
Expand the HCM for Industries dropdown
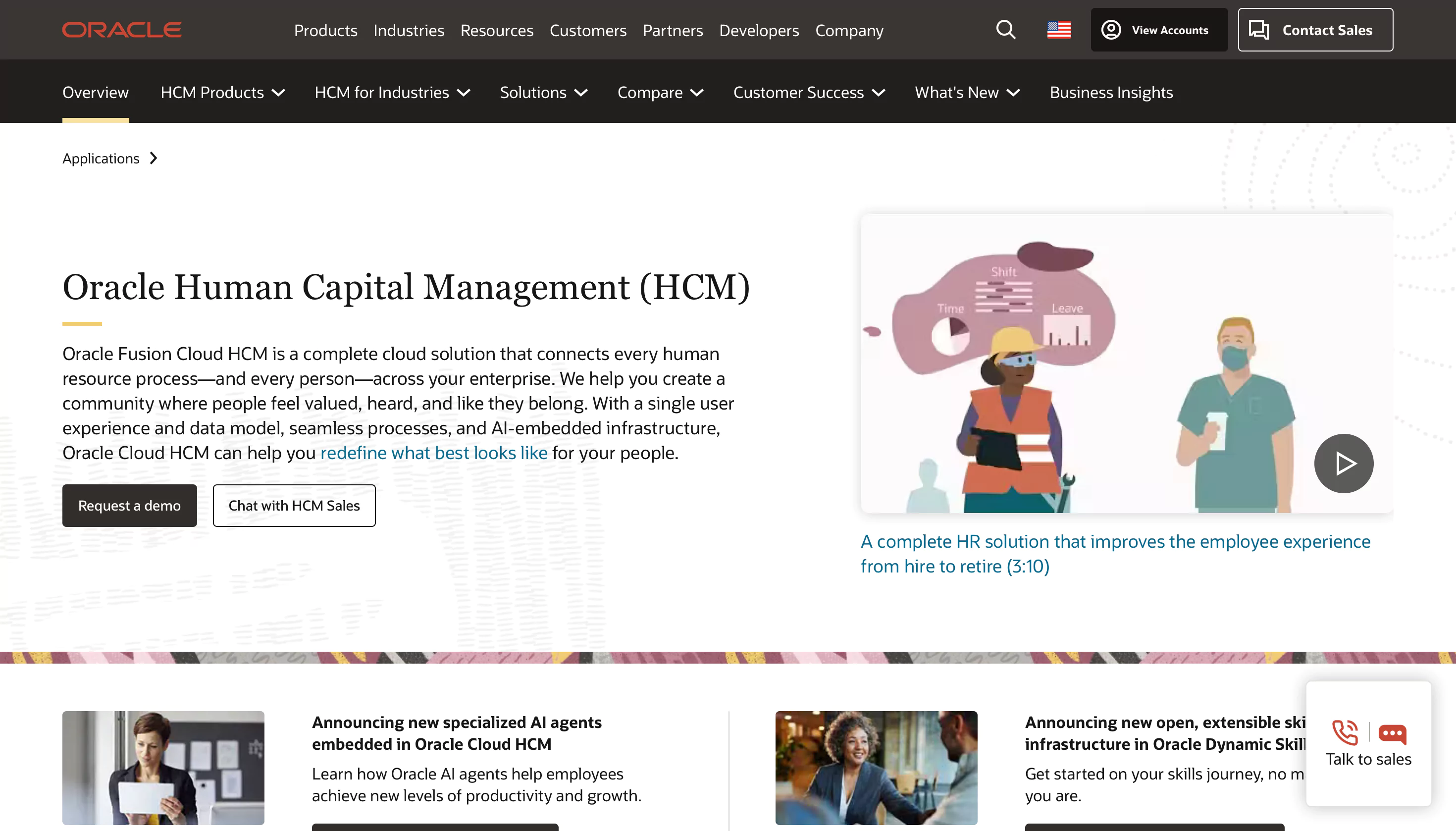pos(392,93)
